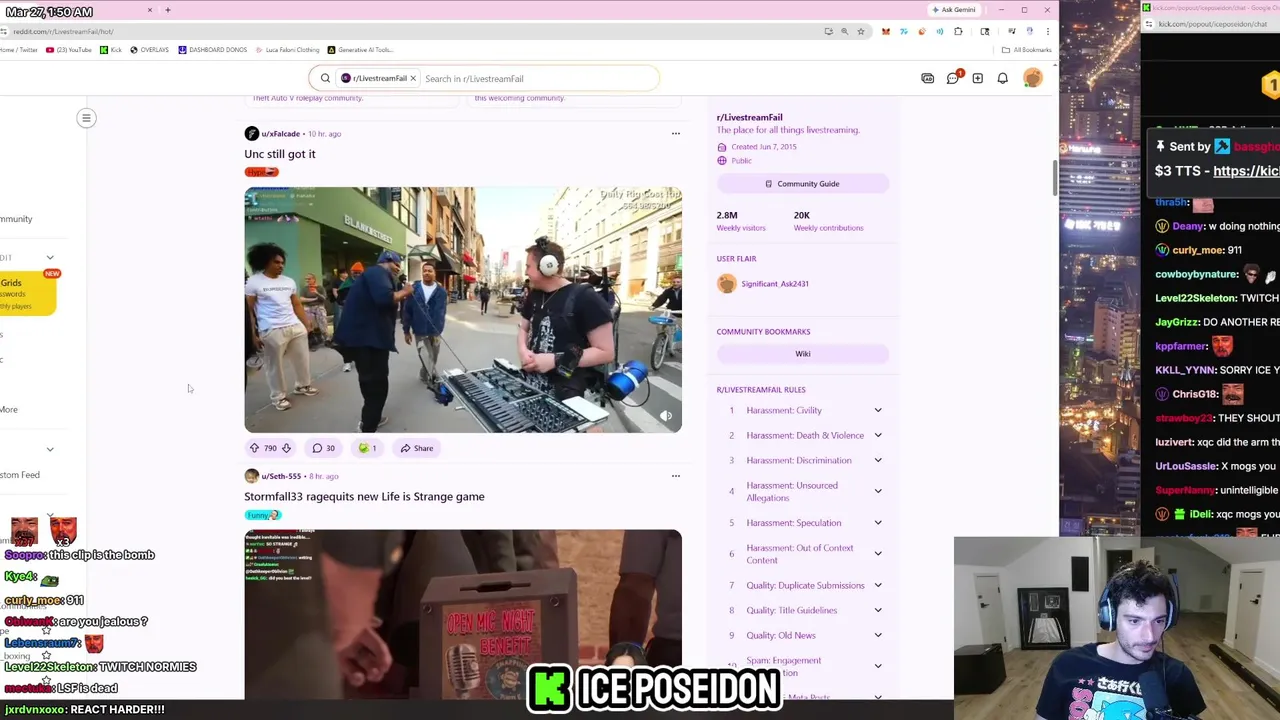Give award to 'Unc still got it' post
Screen dimensions: 1280x720
click(x=367, y=448)
